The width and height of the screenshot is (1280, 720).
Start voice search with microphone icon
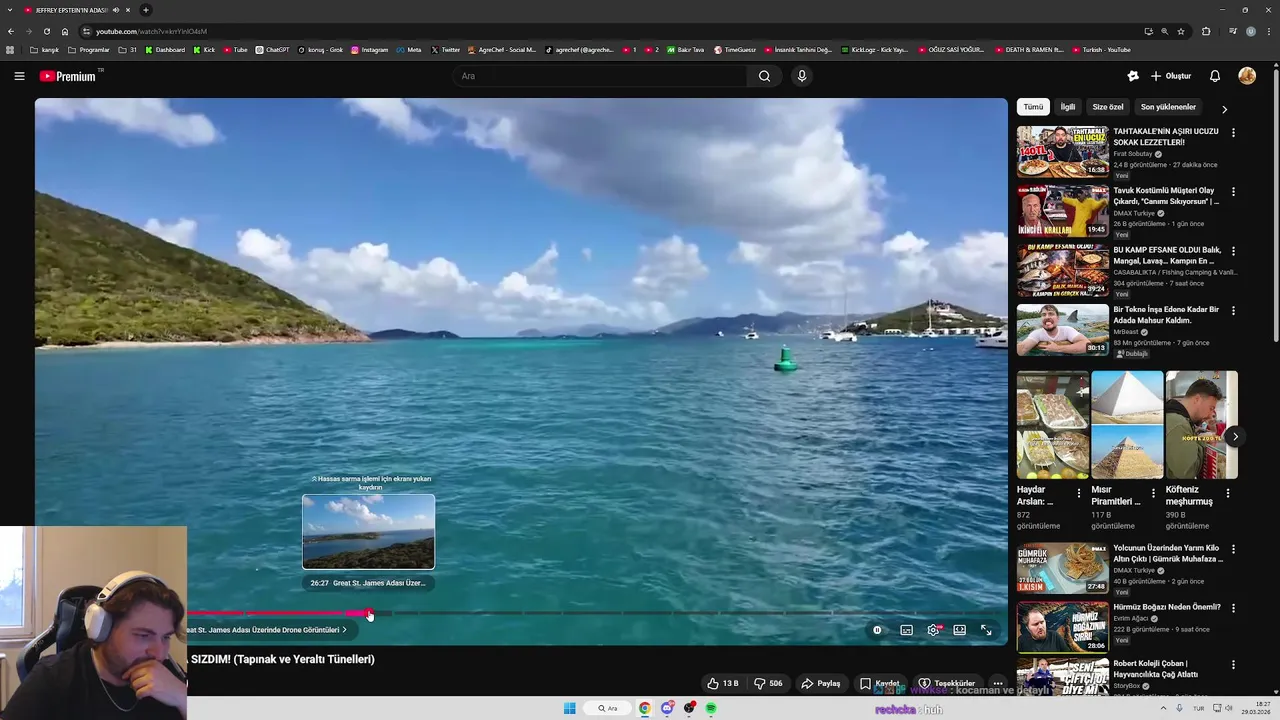[801, 76]
